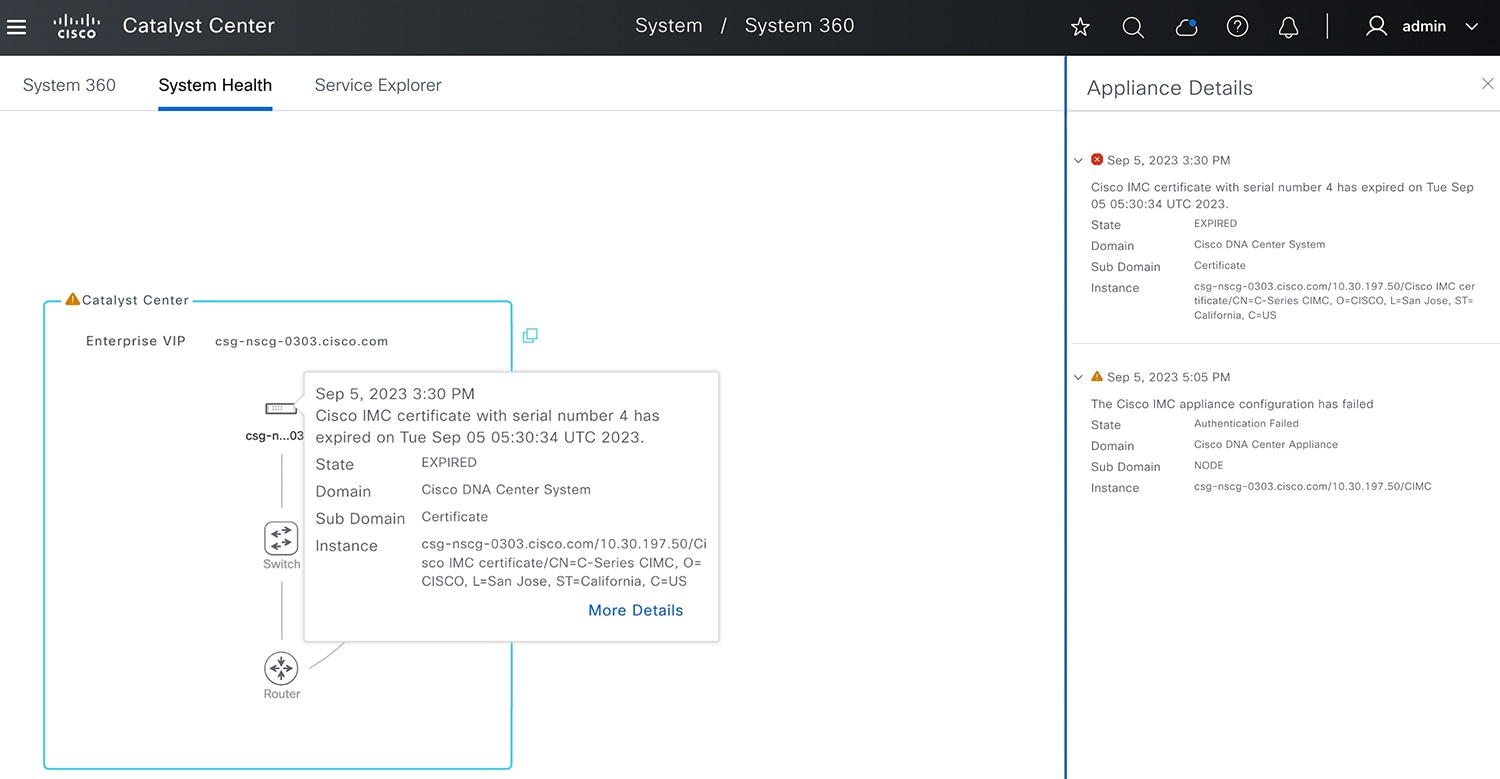Collapse the Sep 5, 2023 5:05 PM event
The image size is (1500, 779).
[x=1078, y=377]
